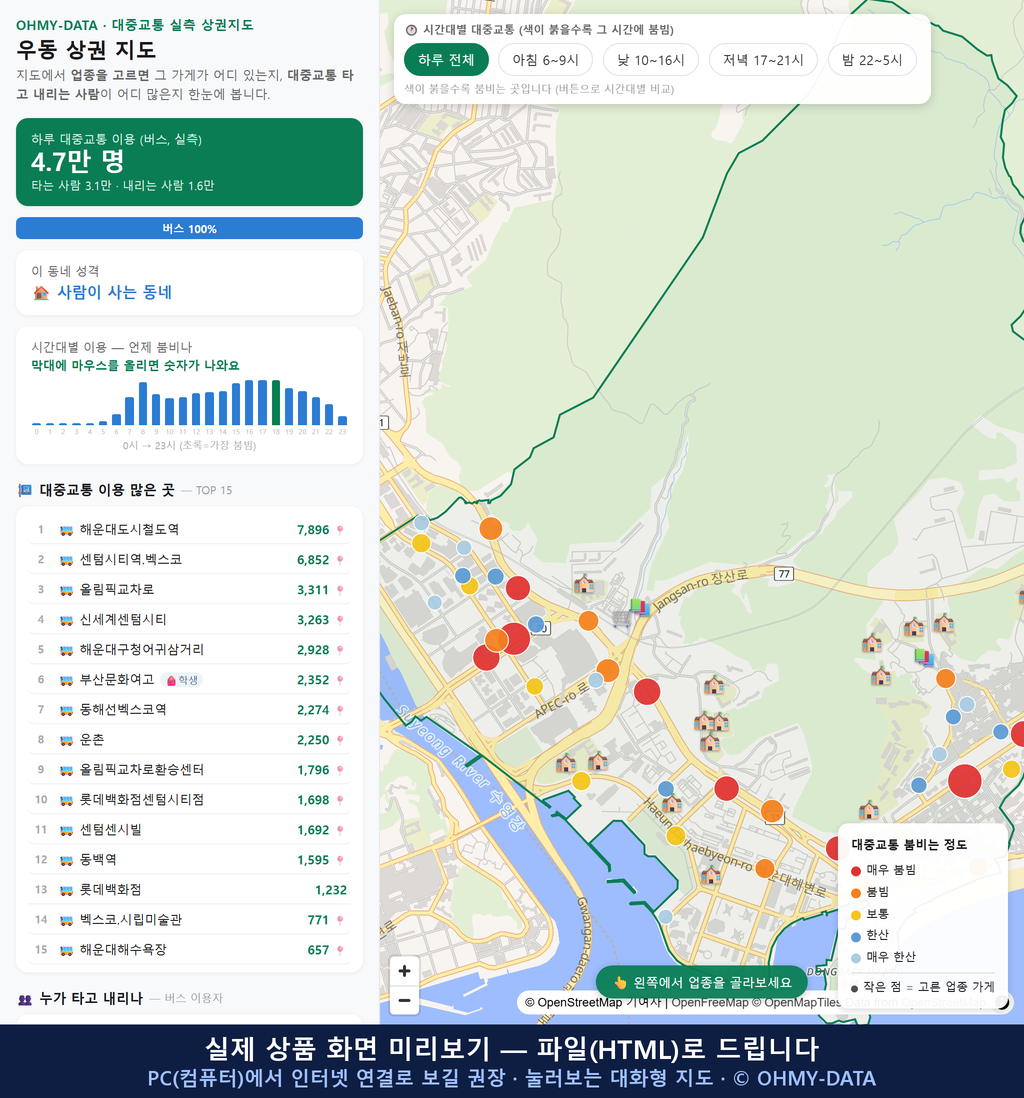Click the 4.7만 명 daily ridership card
1024x1098 pixels.
click(x=189, y=162)
